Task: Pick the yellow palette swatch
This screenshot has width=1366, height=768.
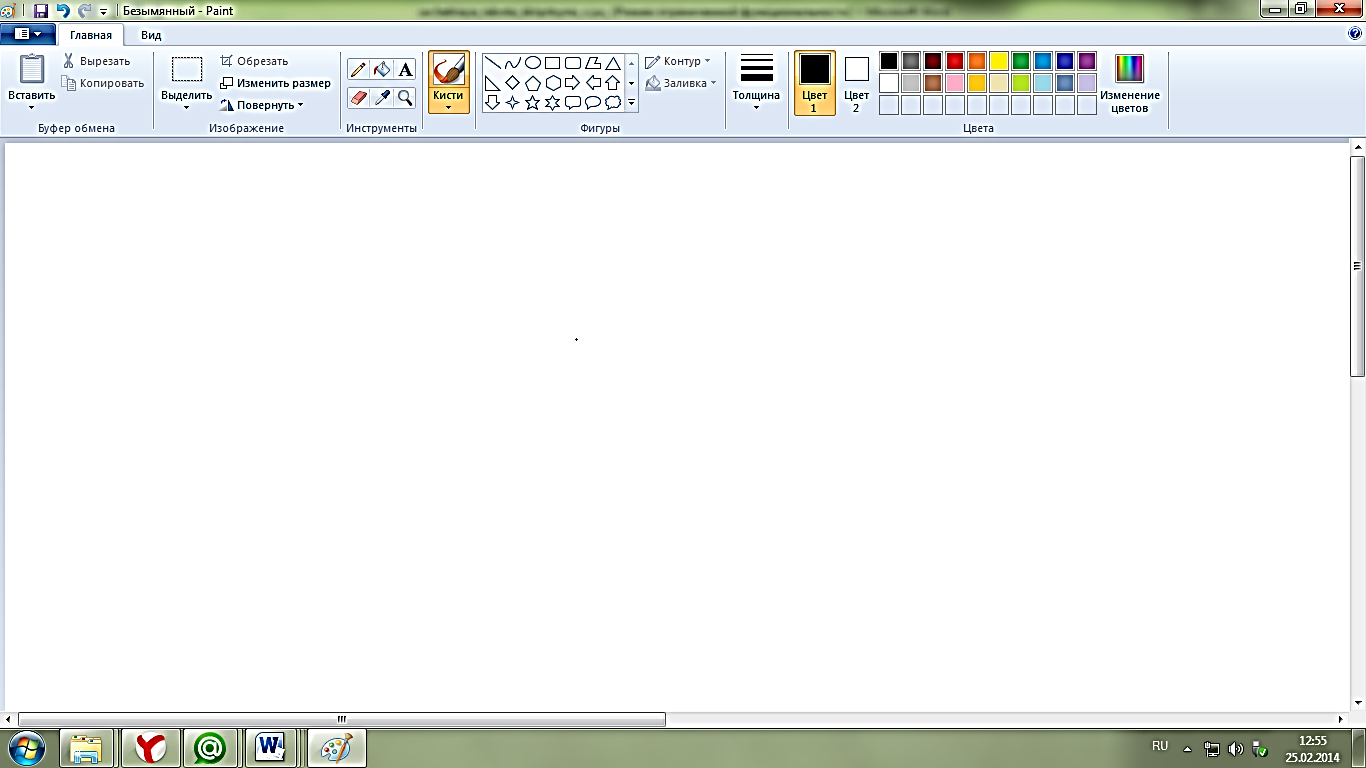Action: (x=999, y=61)
